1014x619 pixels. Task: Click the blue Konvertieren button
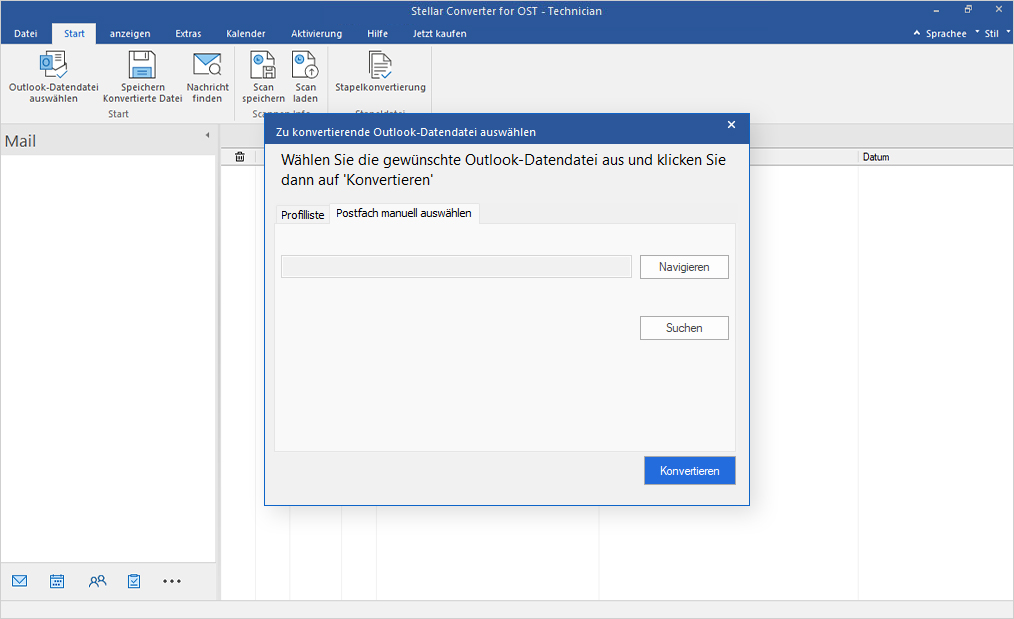point(689,471)
